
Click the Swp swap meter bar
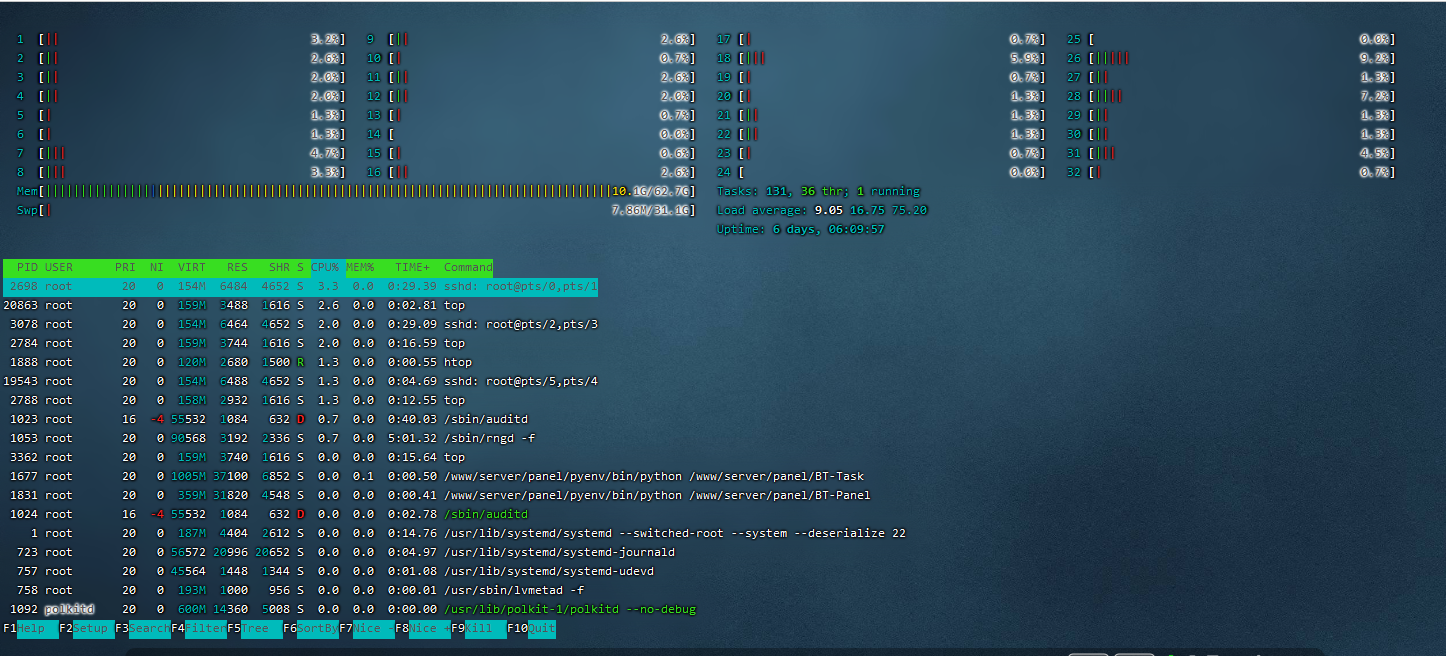tap(356, 210)
